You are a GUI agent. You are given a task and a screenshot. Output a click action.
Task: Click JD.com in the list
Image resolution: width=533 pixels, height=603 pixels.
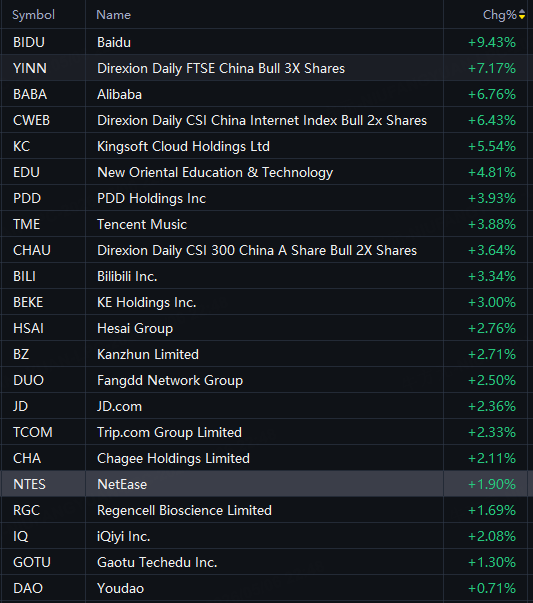click(x=120, y=406)
